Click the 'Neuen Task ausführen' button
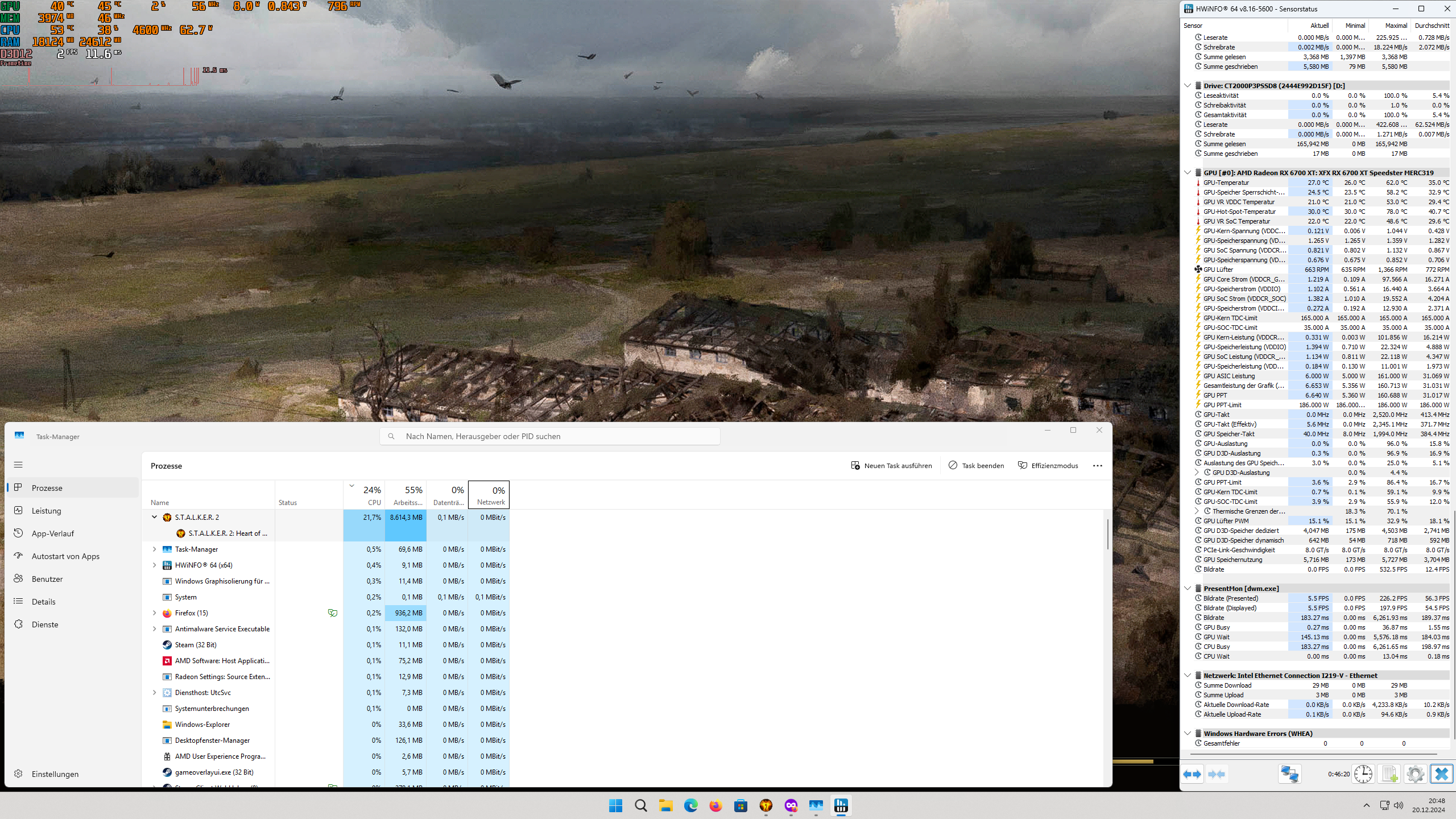 tap(891, 465)
